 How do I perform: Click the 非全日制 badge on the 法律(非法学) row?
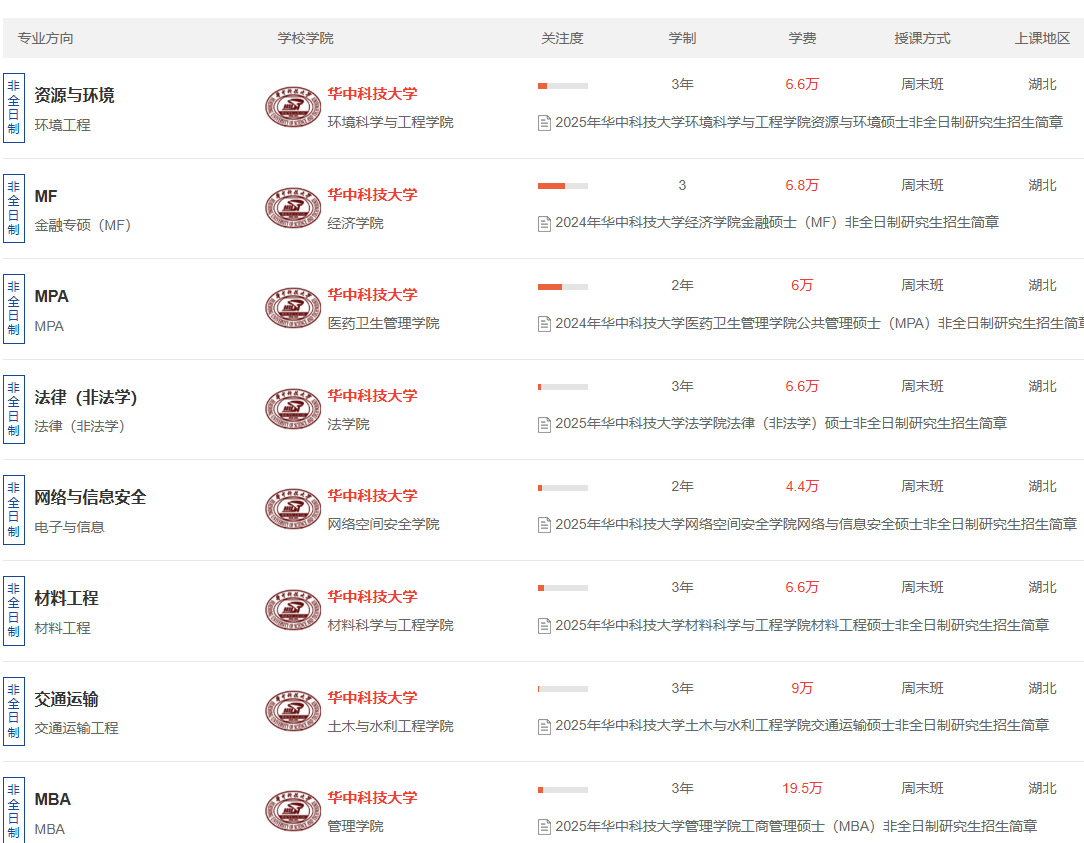(x=14, y=409)
